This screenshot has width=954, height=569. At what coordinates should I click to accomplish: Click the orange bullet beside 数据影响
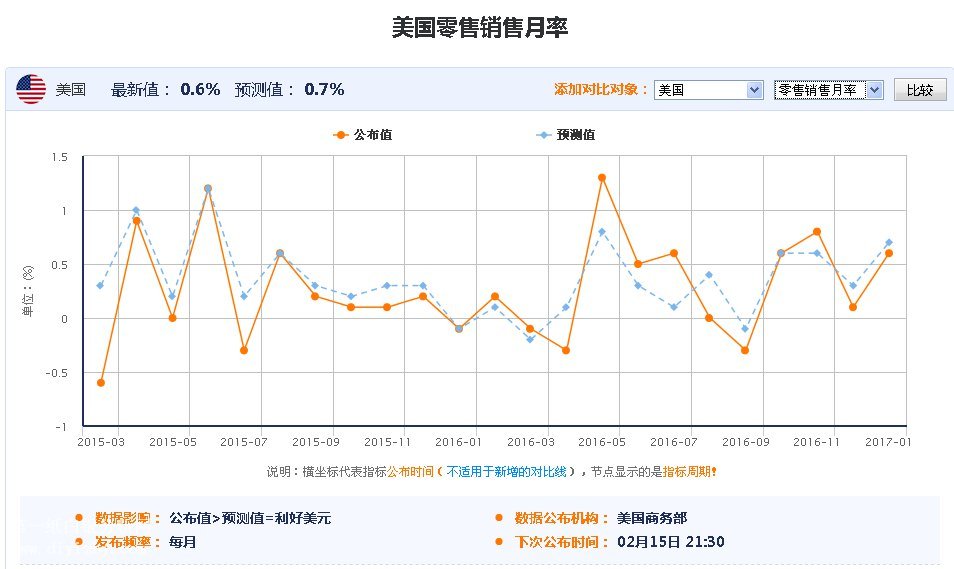click(x=79, y=518)
